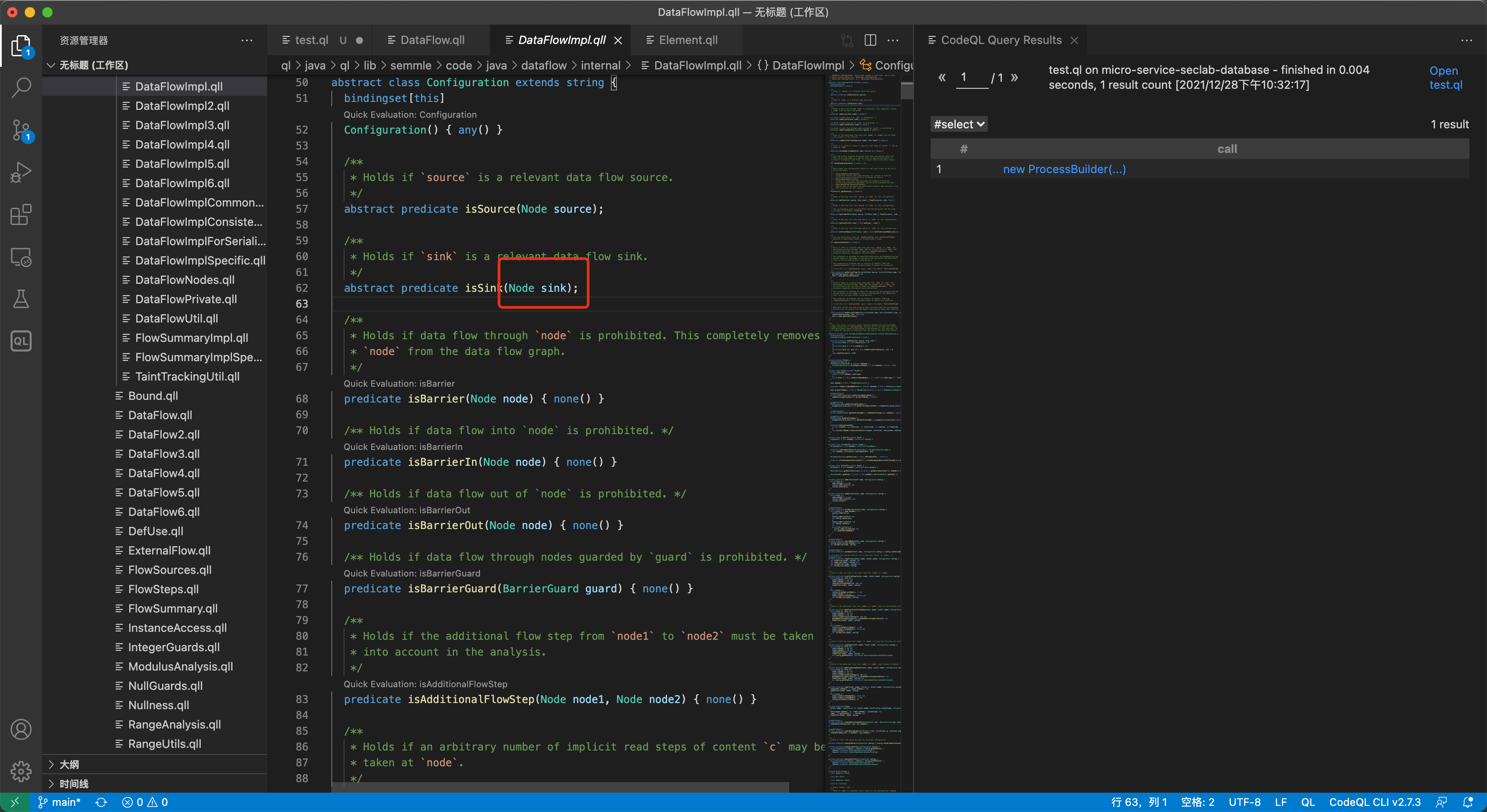1487x812 pixels.
Task: Open DataFlowNodes.qll in the file tree
Action: [185, 280]
